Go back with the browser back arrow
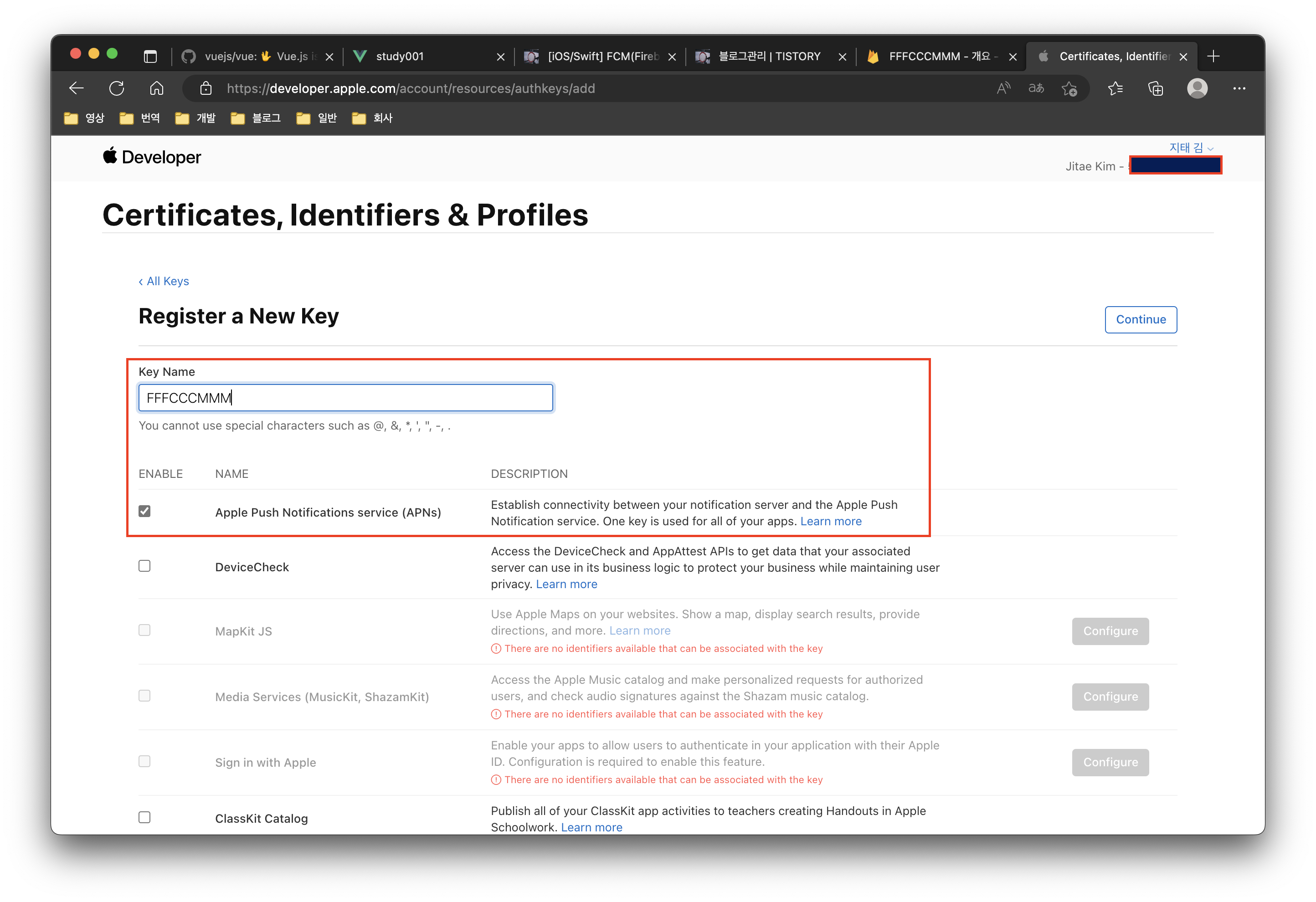1316x902 pixels. coord(77,88)
